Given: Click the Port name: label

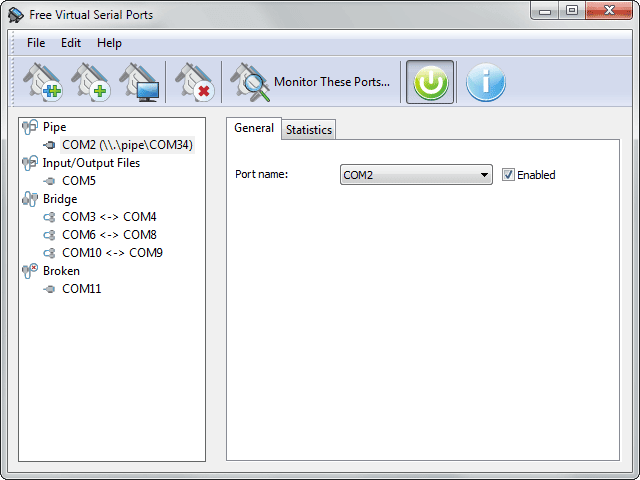Looking at the screenshot, I should [x=261, y=174].
